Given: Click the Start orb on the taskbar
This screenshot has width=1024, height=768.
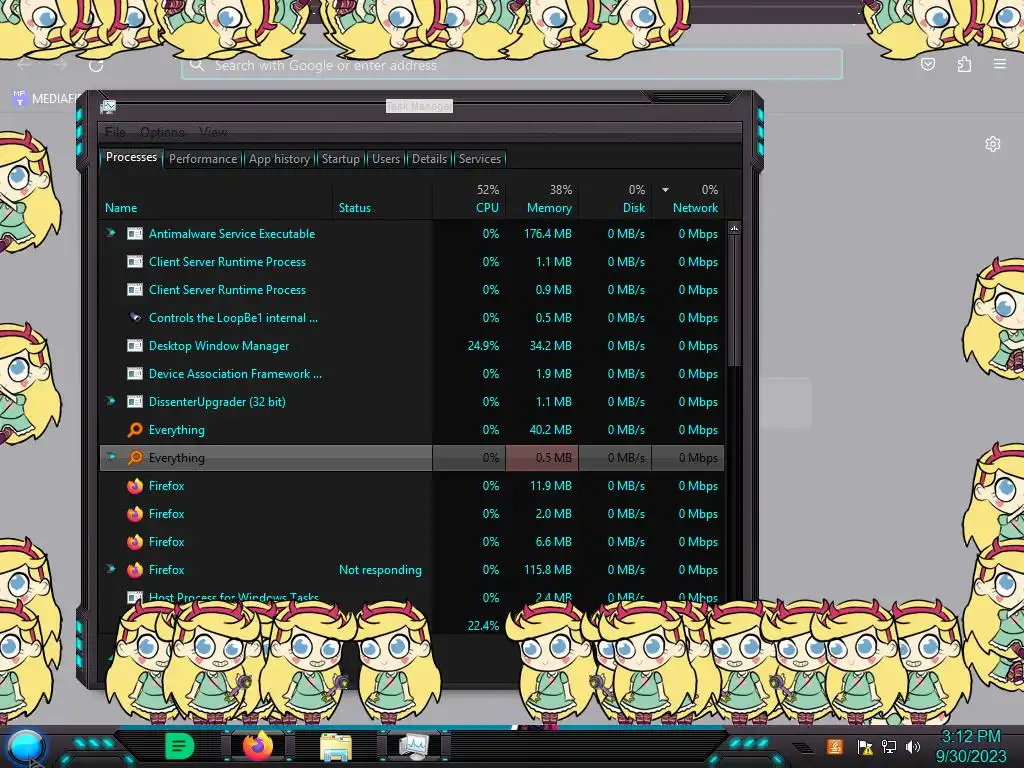Looking at the screenshot, I should click(26, 746).
